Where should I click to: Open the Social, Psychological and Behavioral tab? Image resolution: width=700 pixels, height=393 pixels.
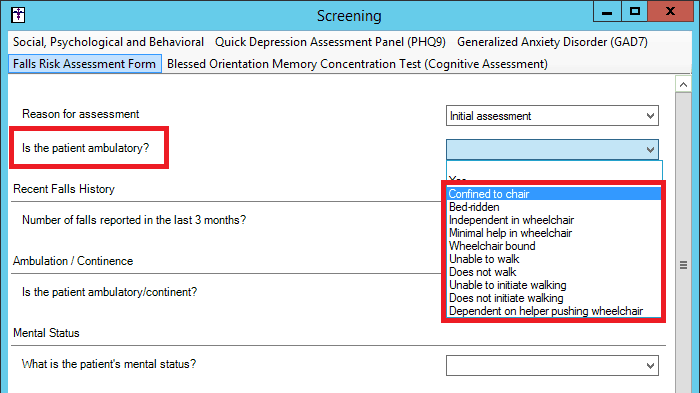pyautogui.click(x=108, y=42)
